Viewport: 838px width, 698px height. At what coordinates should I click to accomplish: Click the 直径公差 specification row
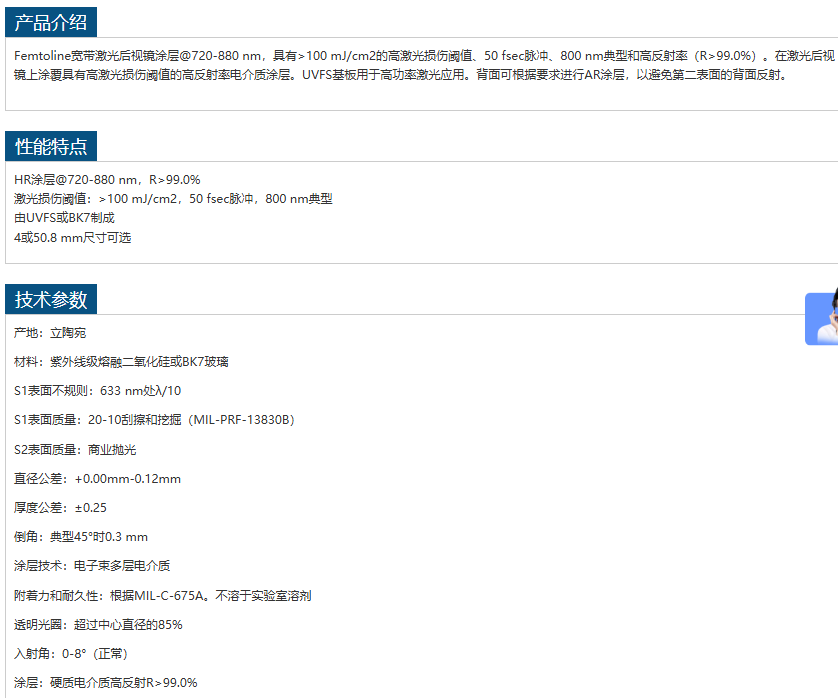(x=97, y=479)
